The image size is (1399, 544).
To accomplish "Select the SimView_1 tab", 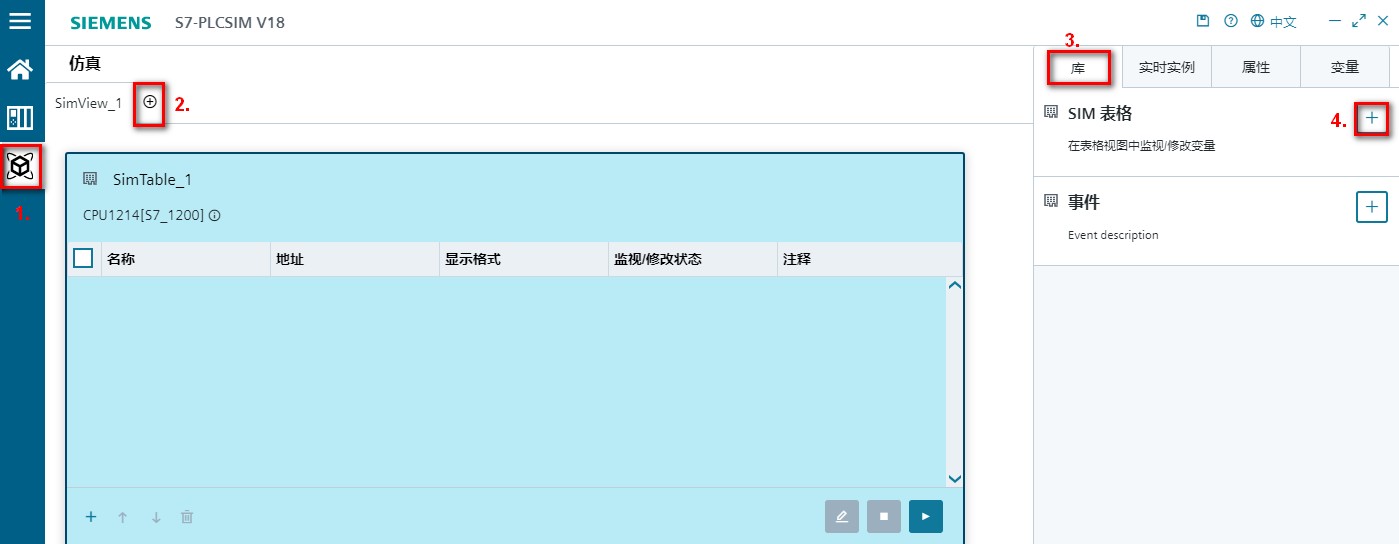I will click(88, 103).
